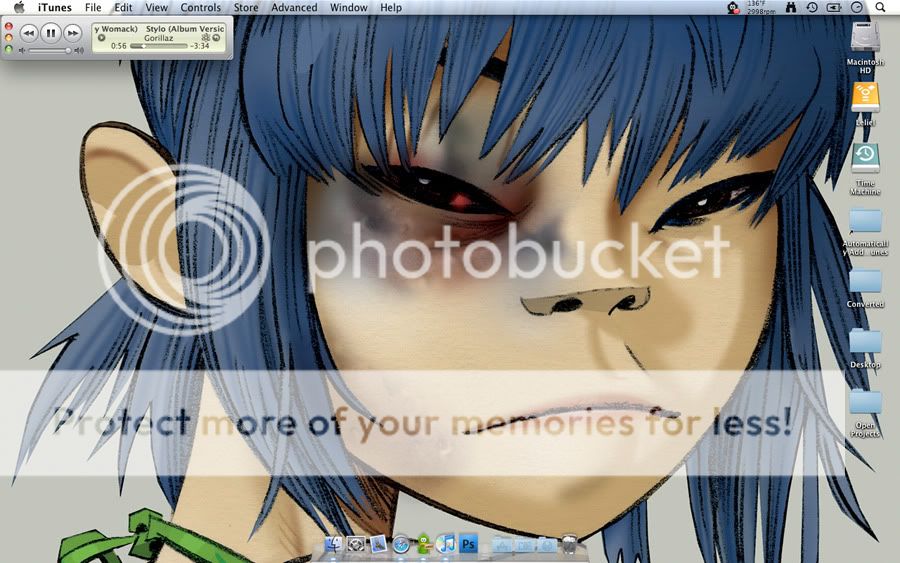The image size is (900, 563).
Task: Open Finder from the Dock
Action: [333, 545]
